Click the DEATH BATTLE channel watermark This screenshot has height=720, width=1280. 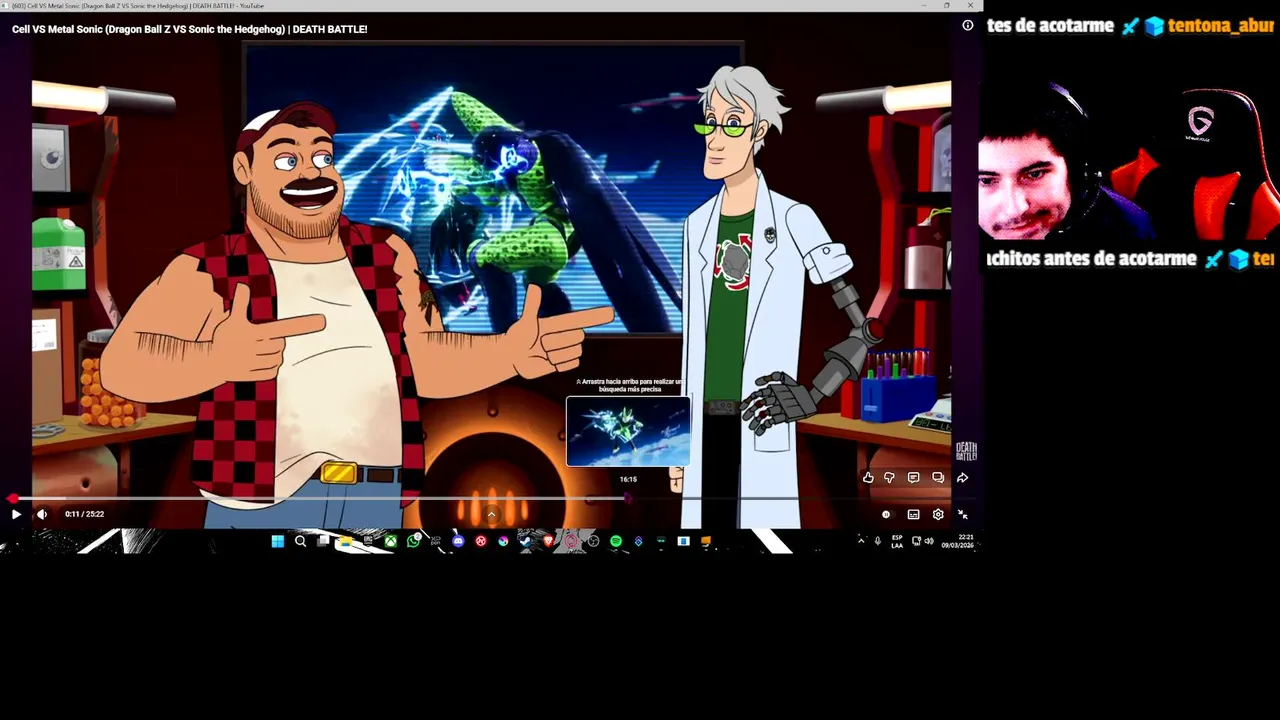[966, 451]
